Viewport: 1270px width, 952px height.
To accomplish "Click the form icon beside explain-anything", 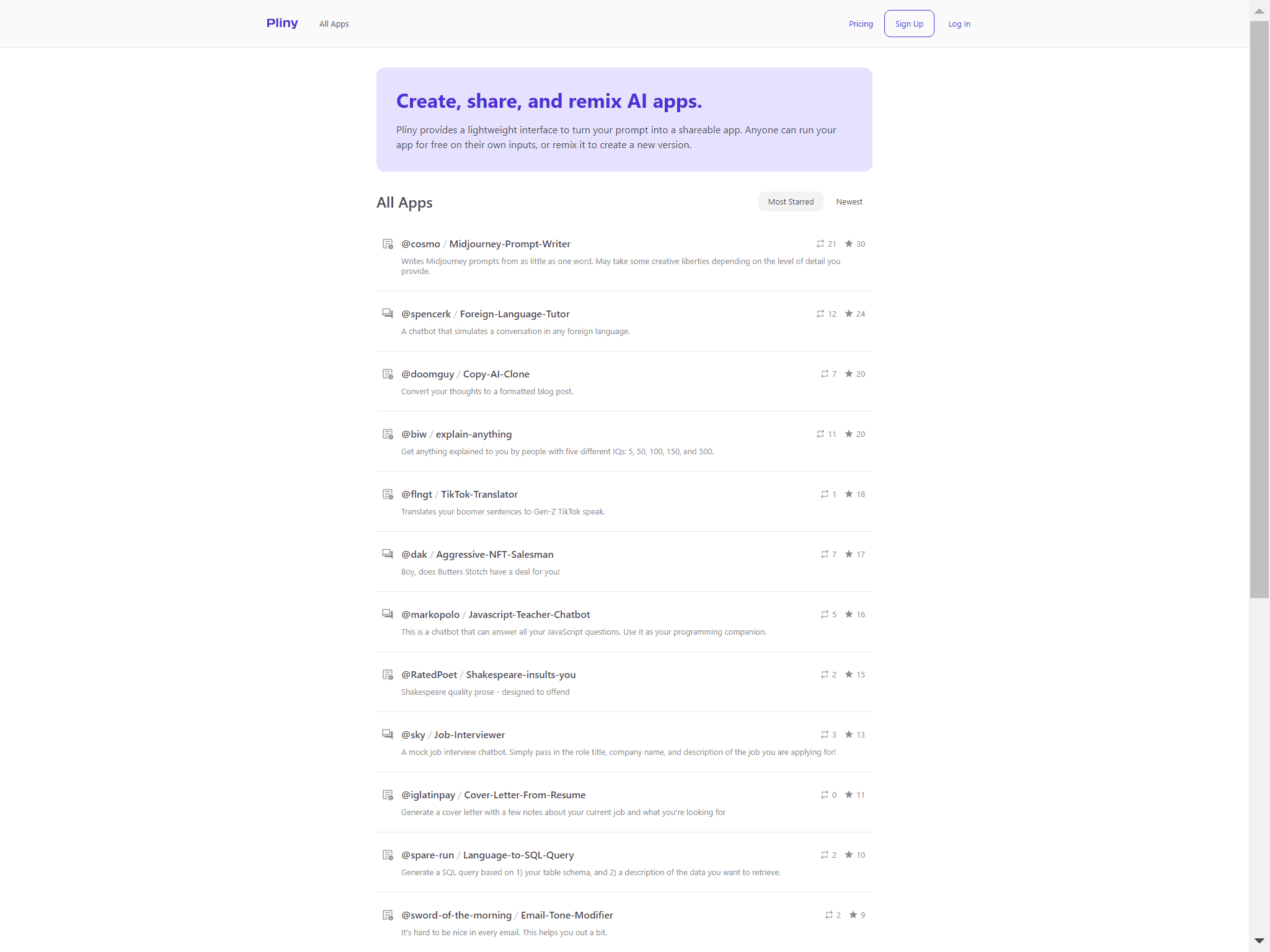I will (x=388, y=434).
